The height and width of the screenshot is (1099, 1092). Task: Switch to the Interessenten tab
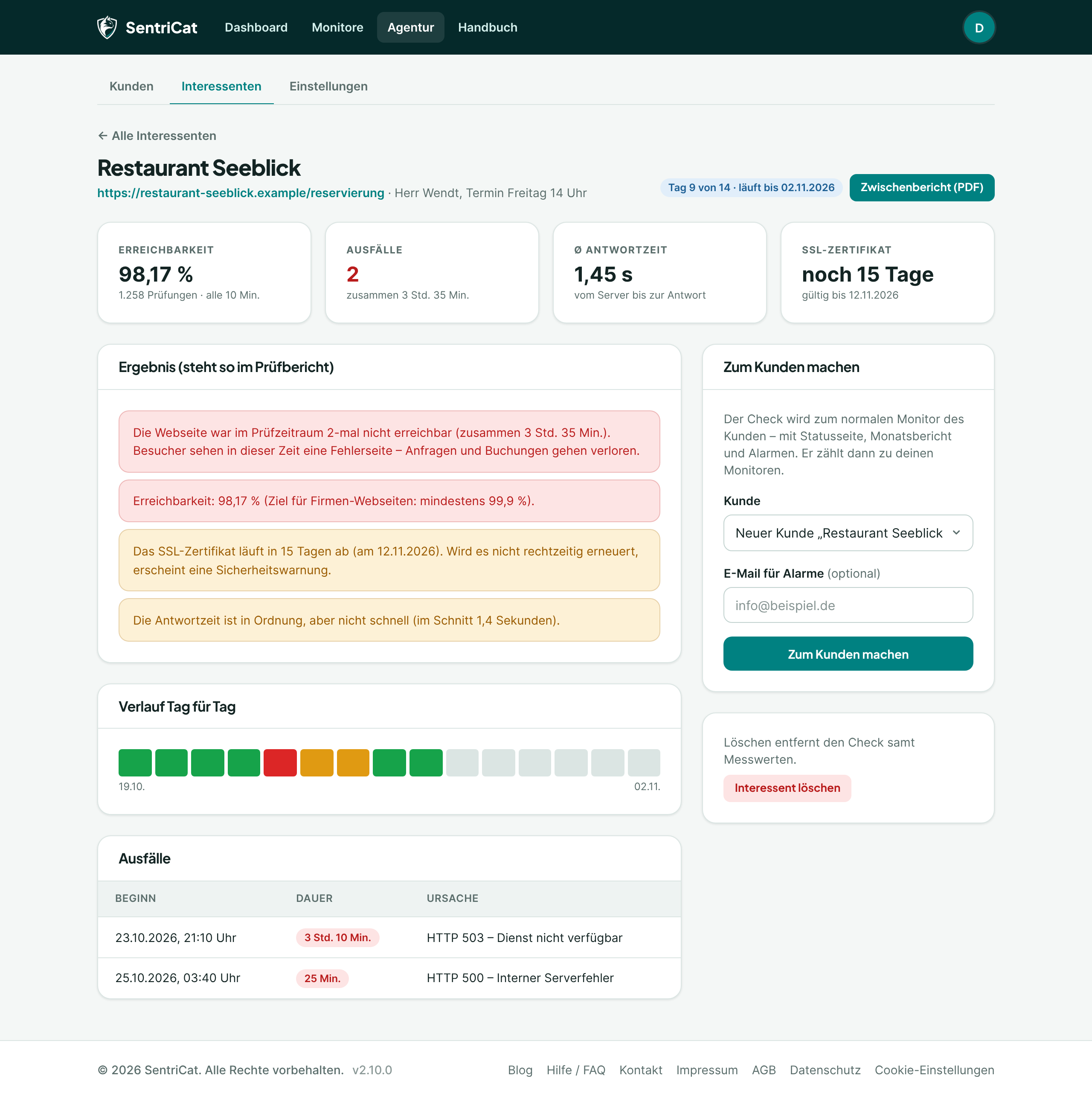click(221, 87)
